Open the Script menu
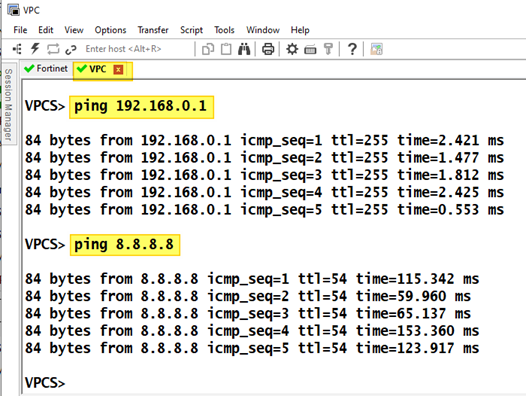Screen dimensions: 526x396 click(192, 30)
